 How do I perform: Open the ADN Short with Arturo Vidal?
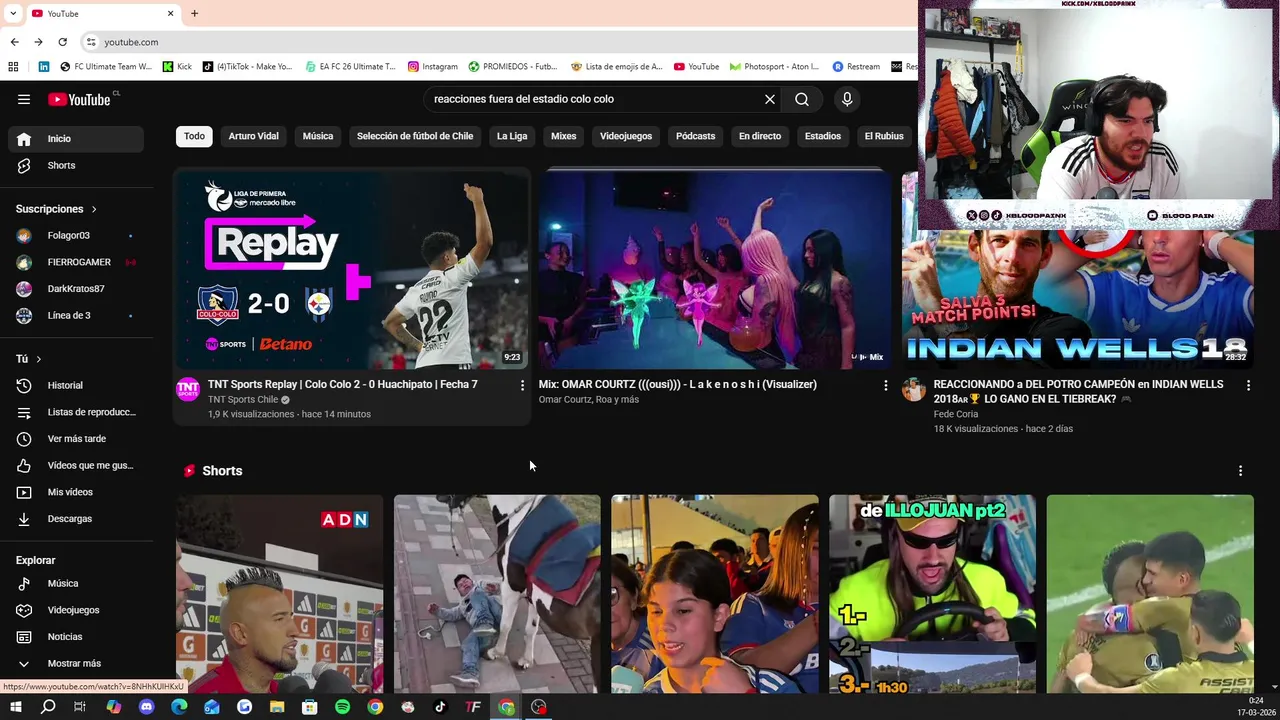pos(279,594)
